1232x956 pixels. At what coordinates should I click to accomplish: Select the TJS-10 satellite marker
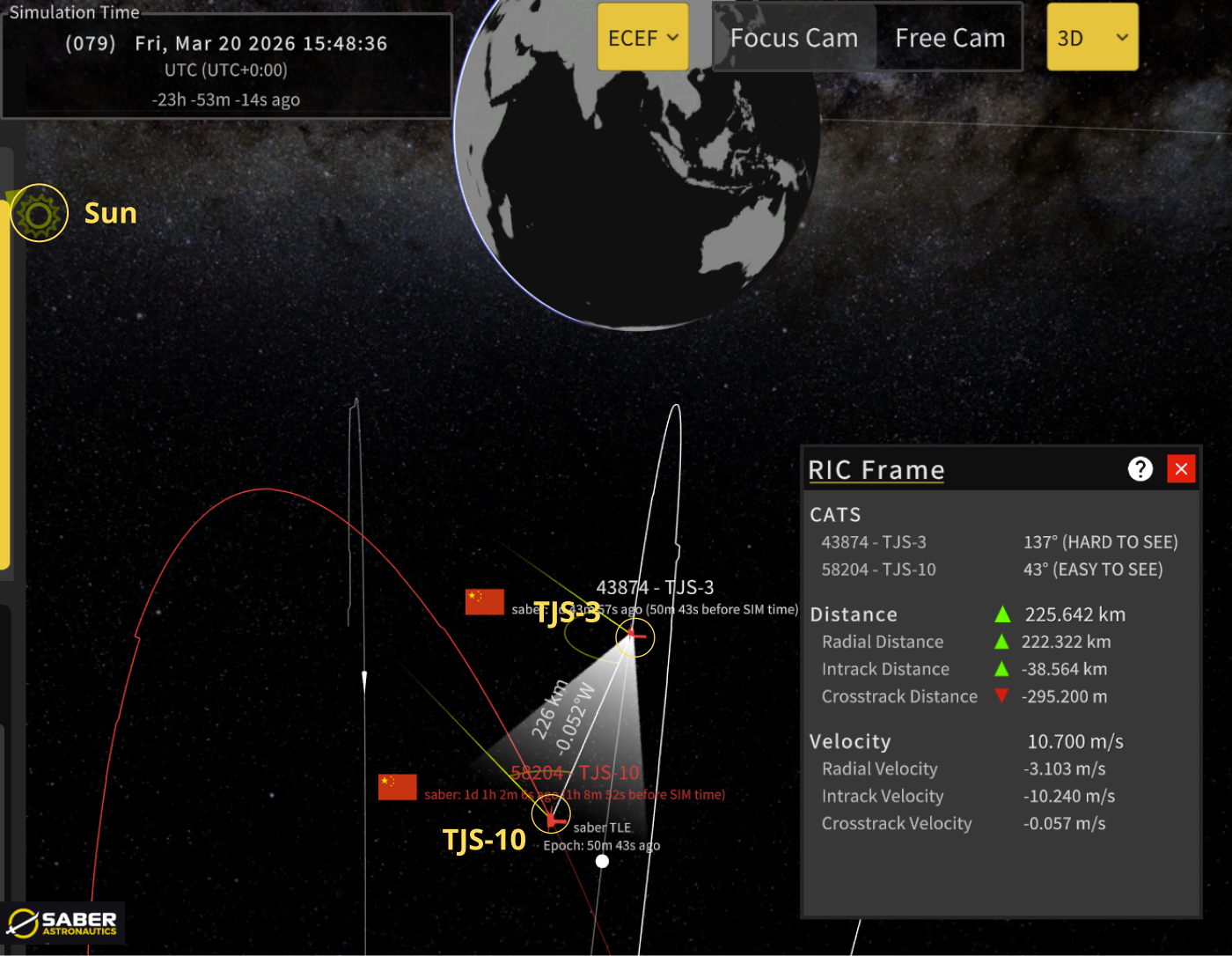tap(551, 818)
